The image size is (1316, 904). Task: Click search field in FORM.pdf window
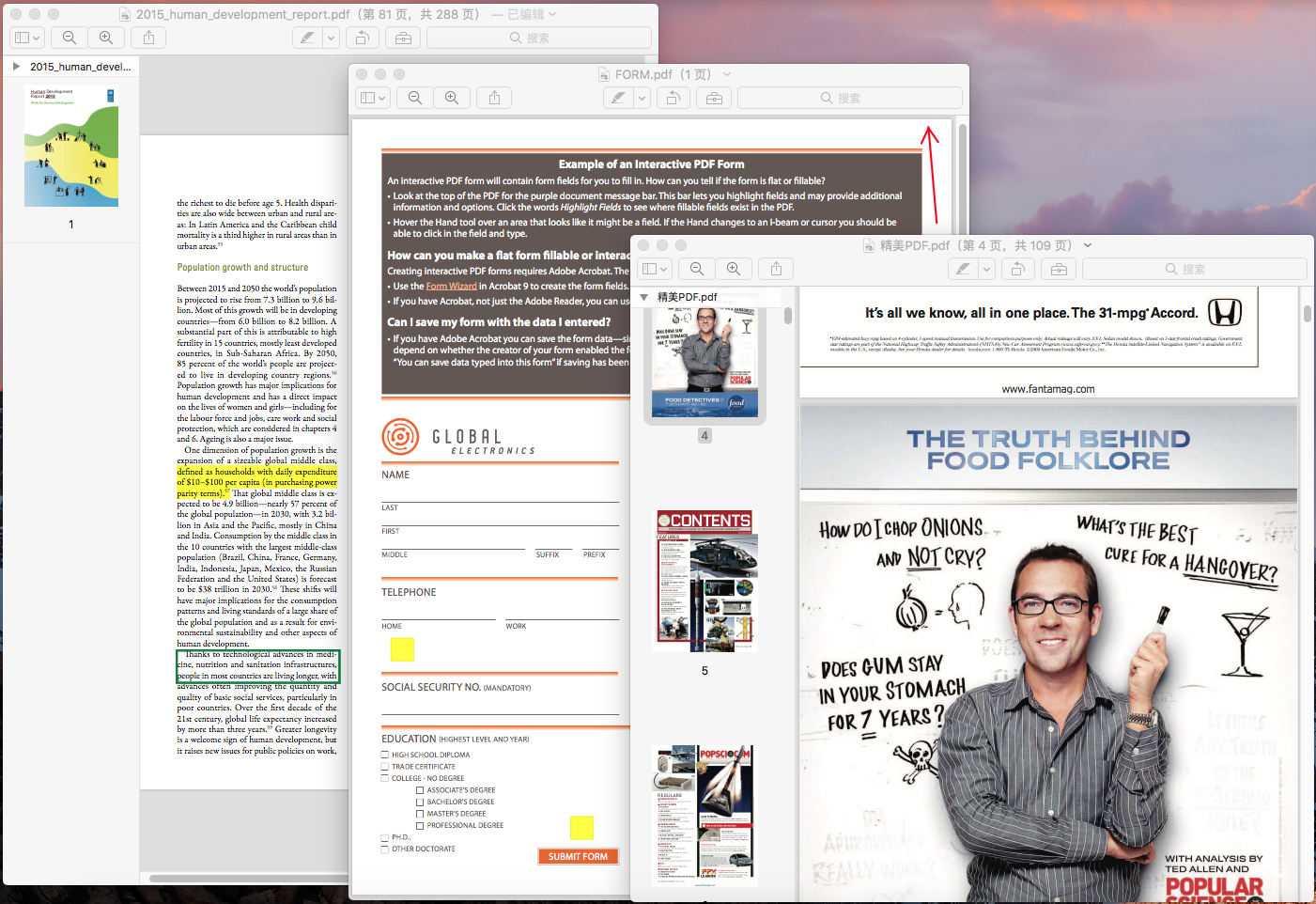point(849,98)
